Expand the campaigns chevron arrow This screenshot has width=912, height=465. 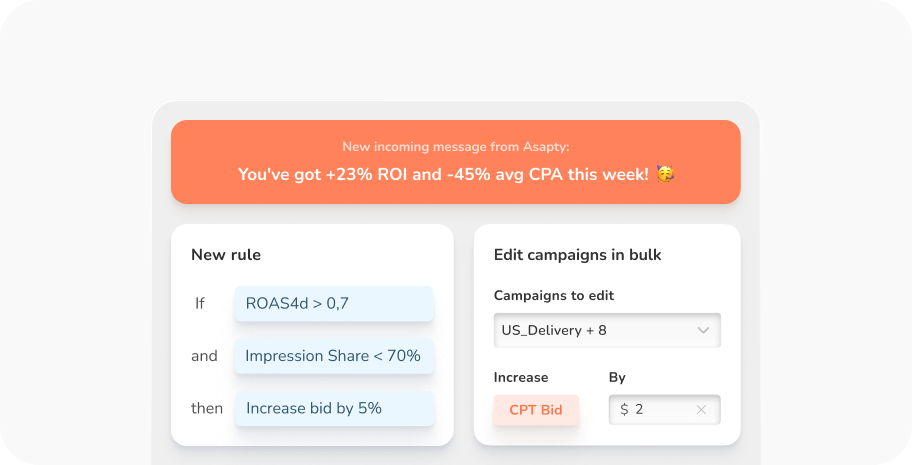tap(703, 330)
